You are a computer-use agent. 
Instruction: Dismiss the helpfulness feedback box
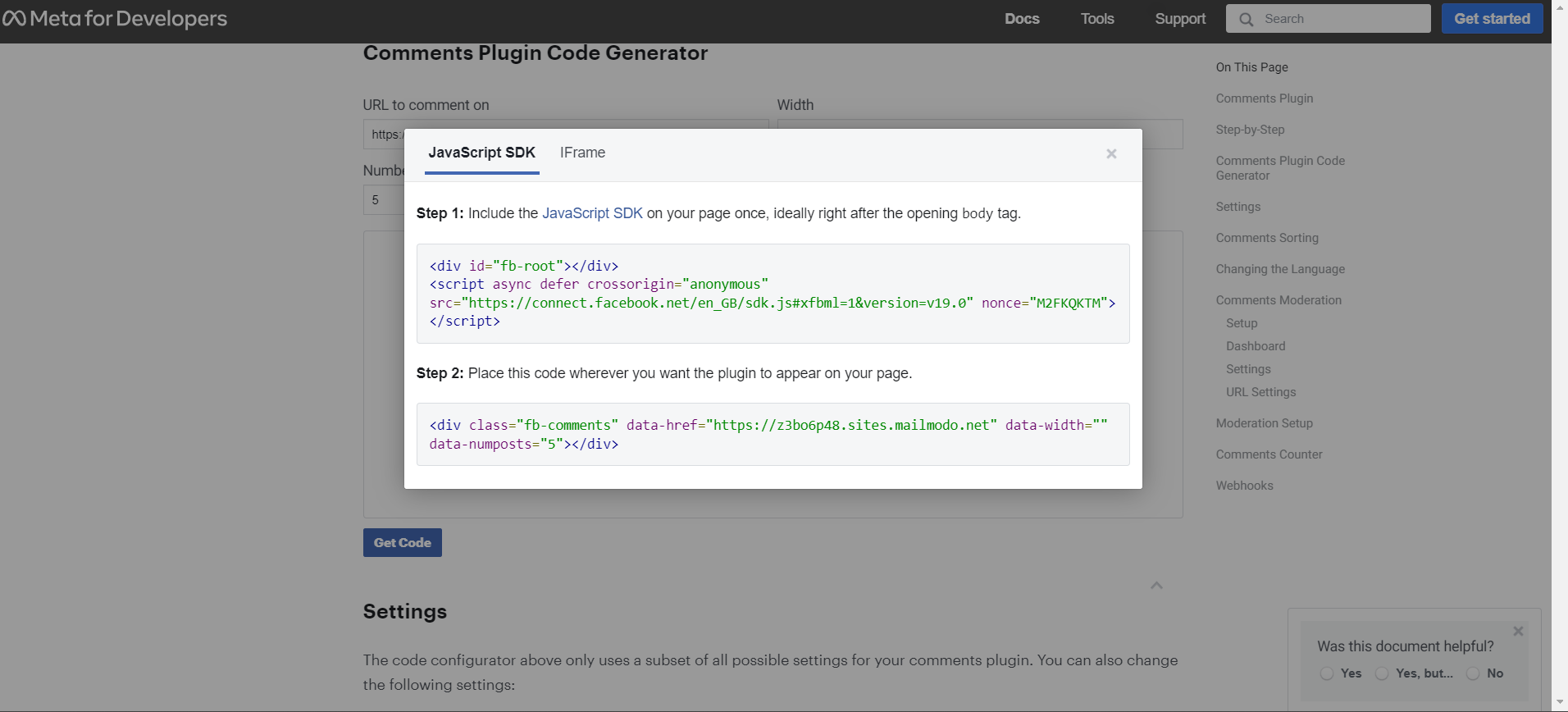[x=1518, y=631]
